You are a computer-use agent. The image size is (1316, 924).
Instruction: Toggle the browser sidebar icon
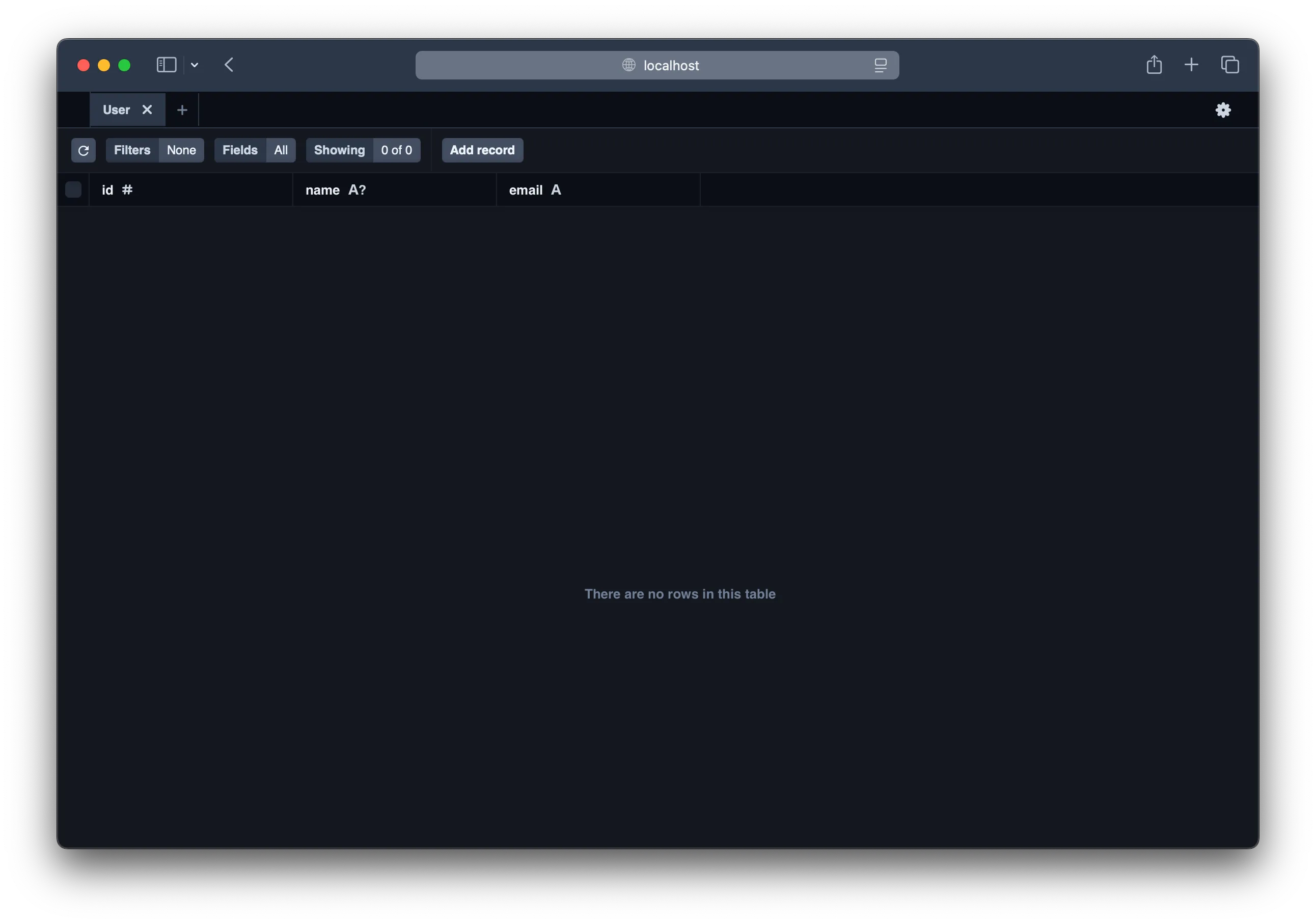[x=166, y=65]
